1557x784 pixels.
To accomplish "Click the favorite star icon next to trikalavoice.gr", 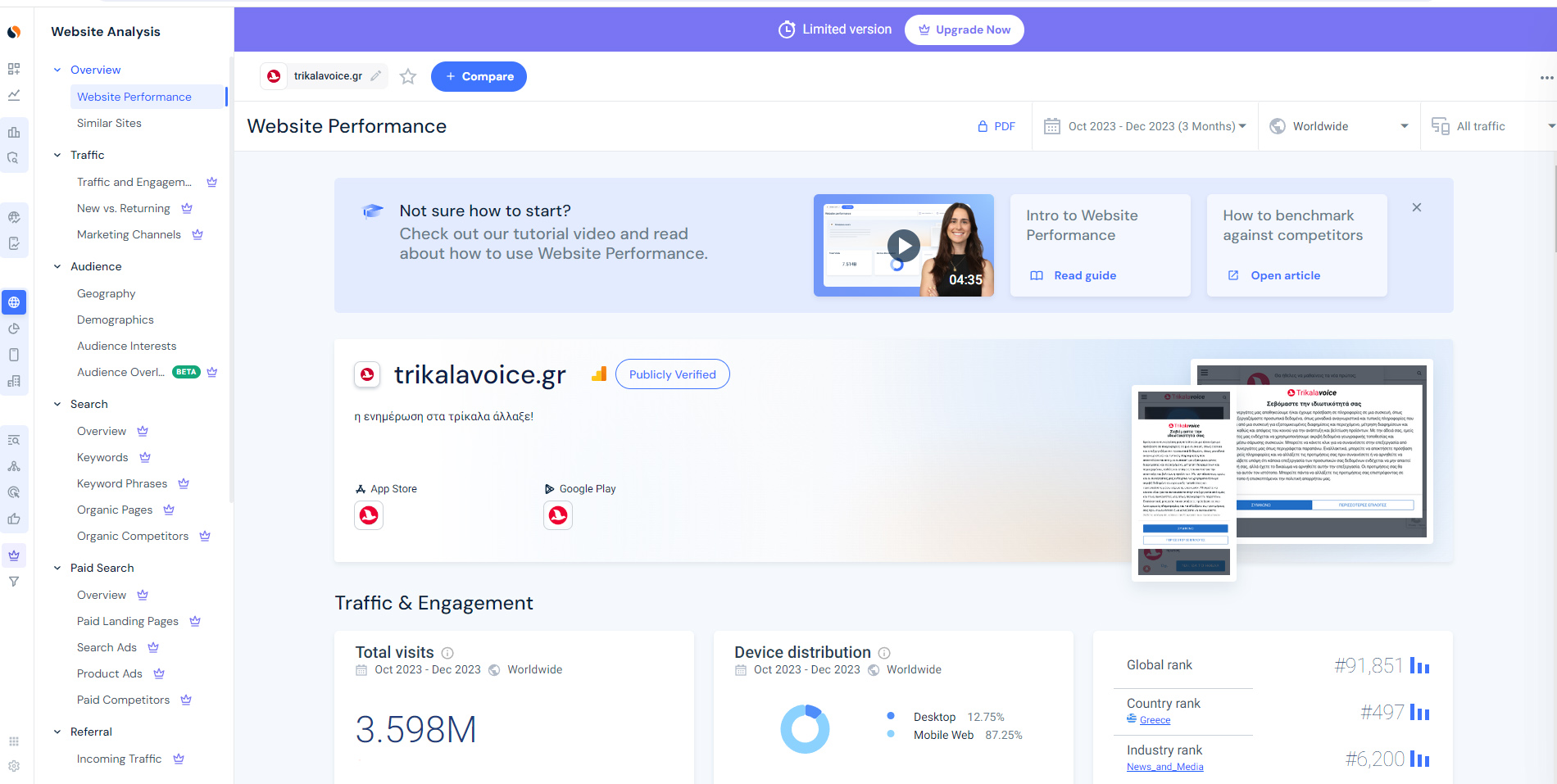I will pyautogui.click(x=408, y=77).
